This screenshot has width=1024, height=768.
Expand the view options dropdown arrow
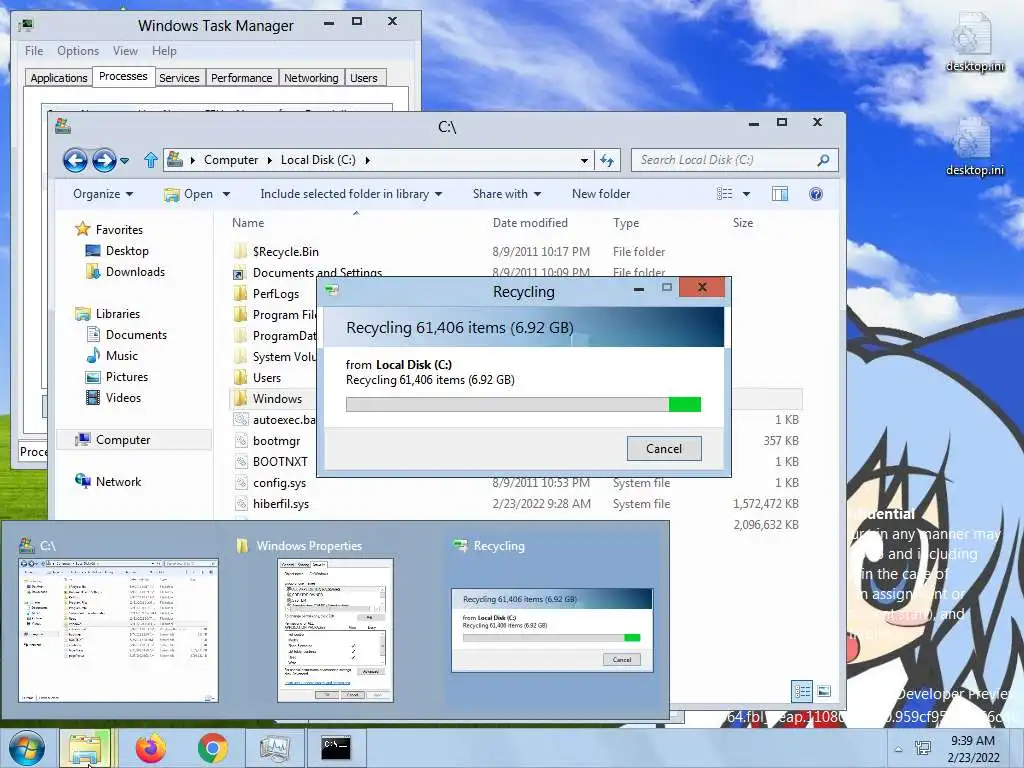[746, 194]
